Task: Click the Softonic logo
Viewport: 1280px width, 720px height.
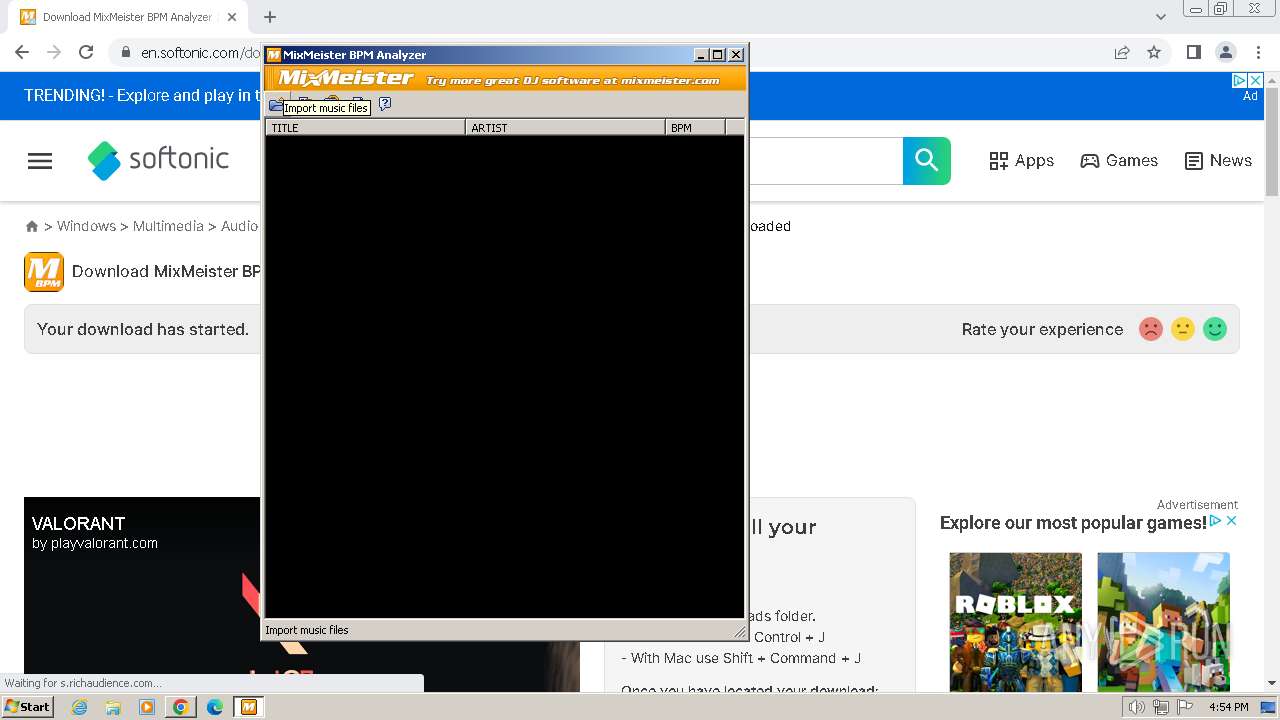Action: click(159, 160)
